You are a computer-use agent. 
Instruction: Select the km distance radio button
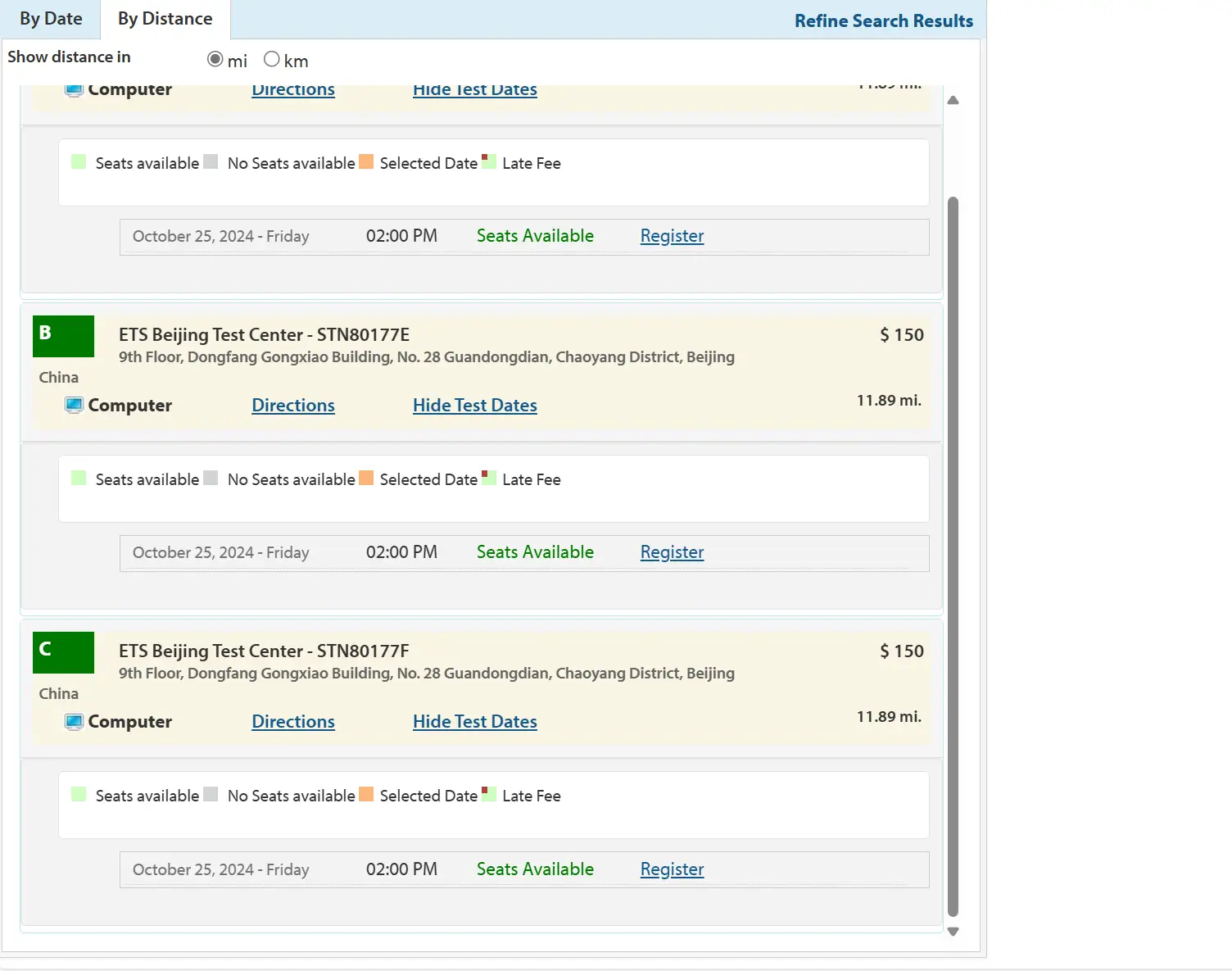pos(272,59)
